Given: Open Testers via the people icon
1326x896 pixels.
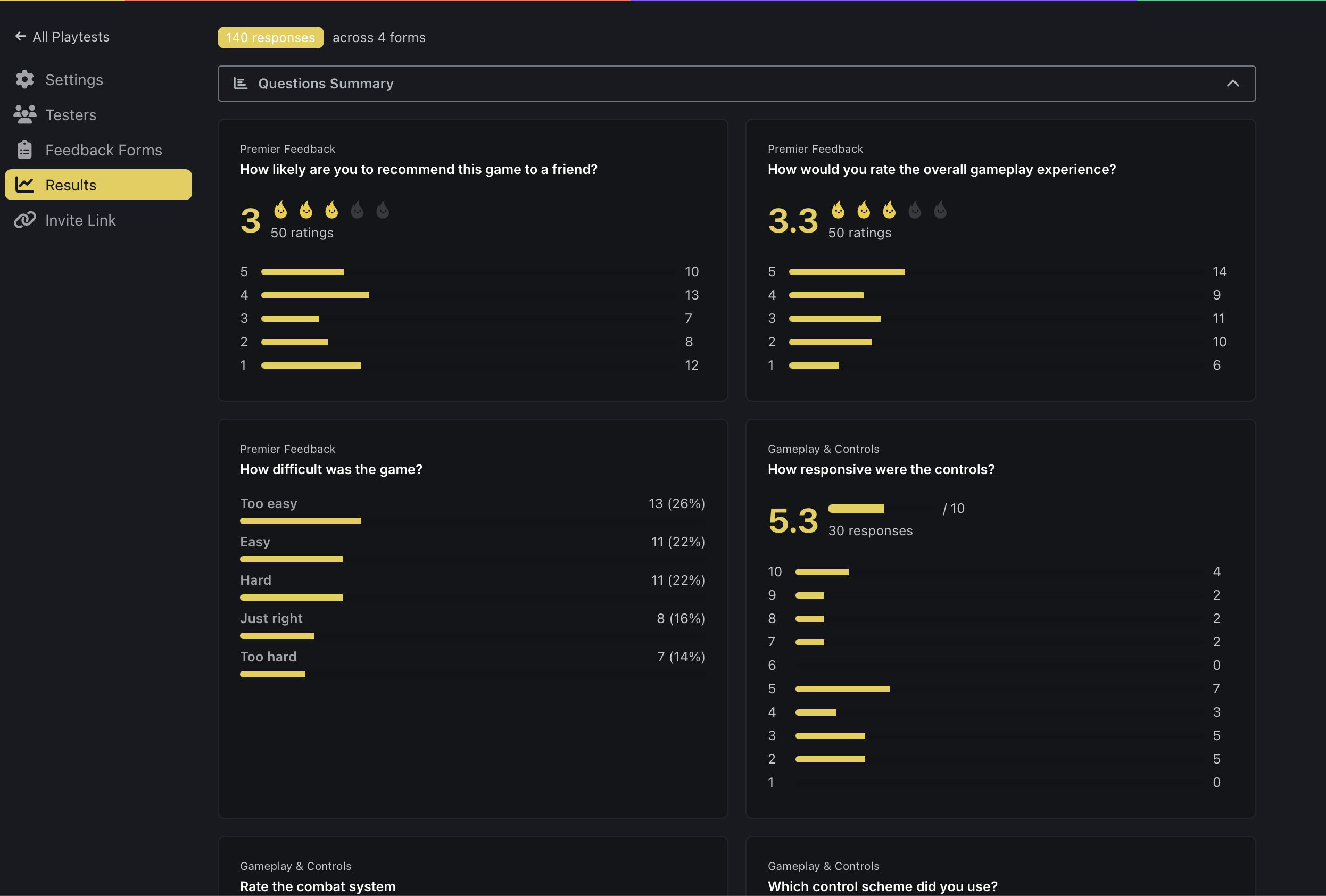Looking at the screenshot, I should tap(24, 114).
